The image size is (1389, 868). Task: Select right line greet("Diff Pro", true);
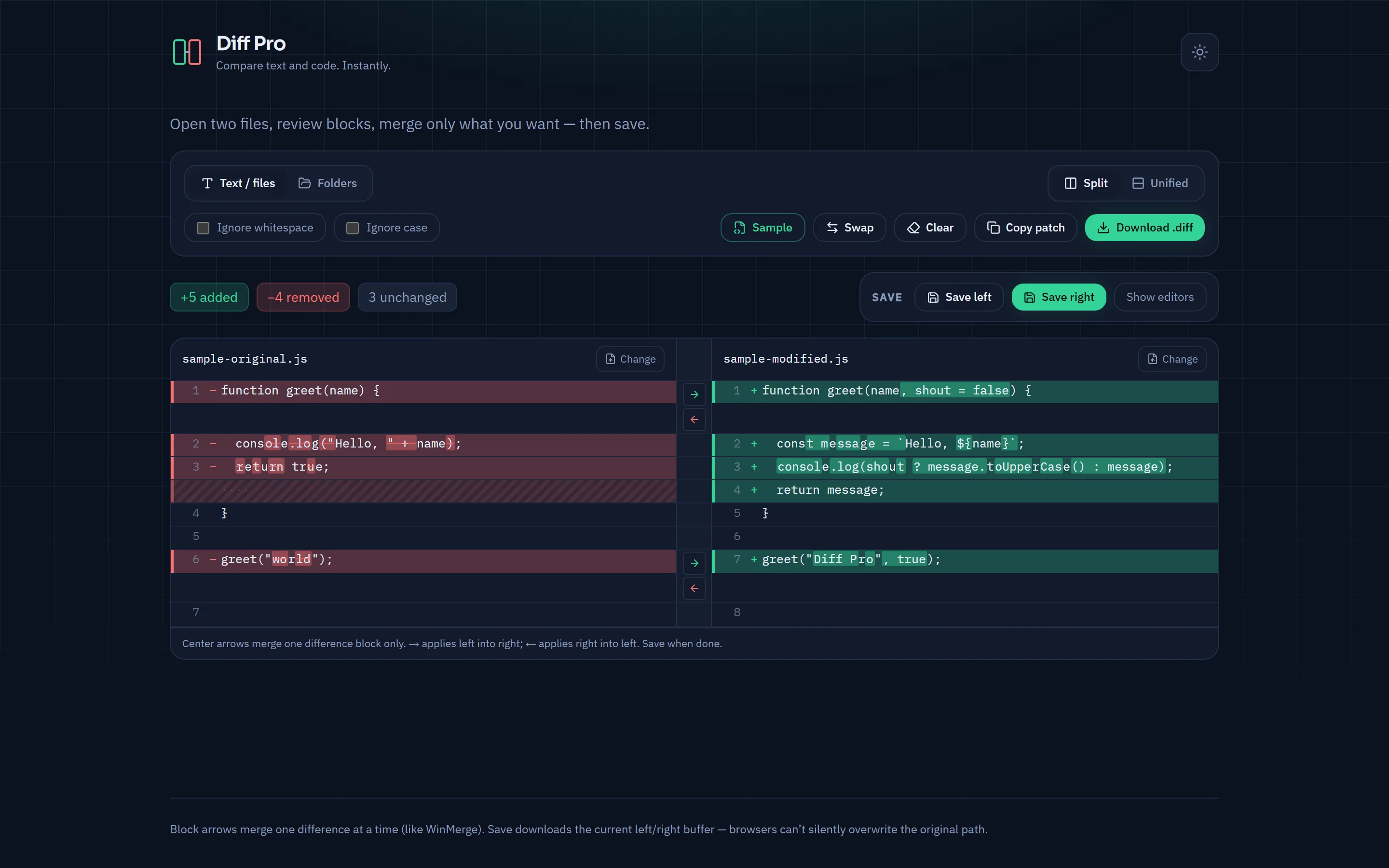(965, 561)
